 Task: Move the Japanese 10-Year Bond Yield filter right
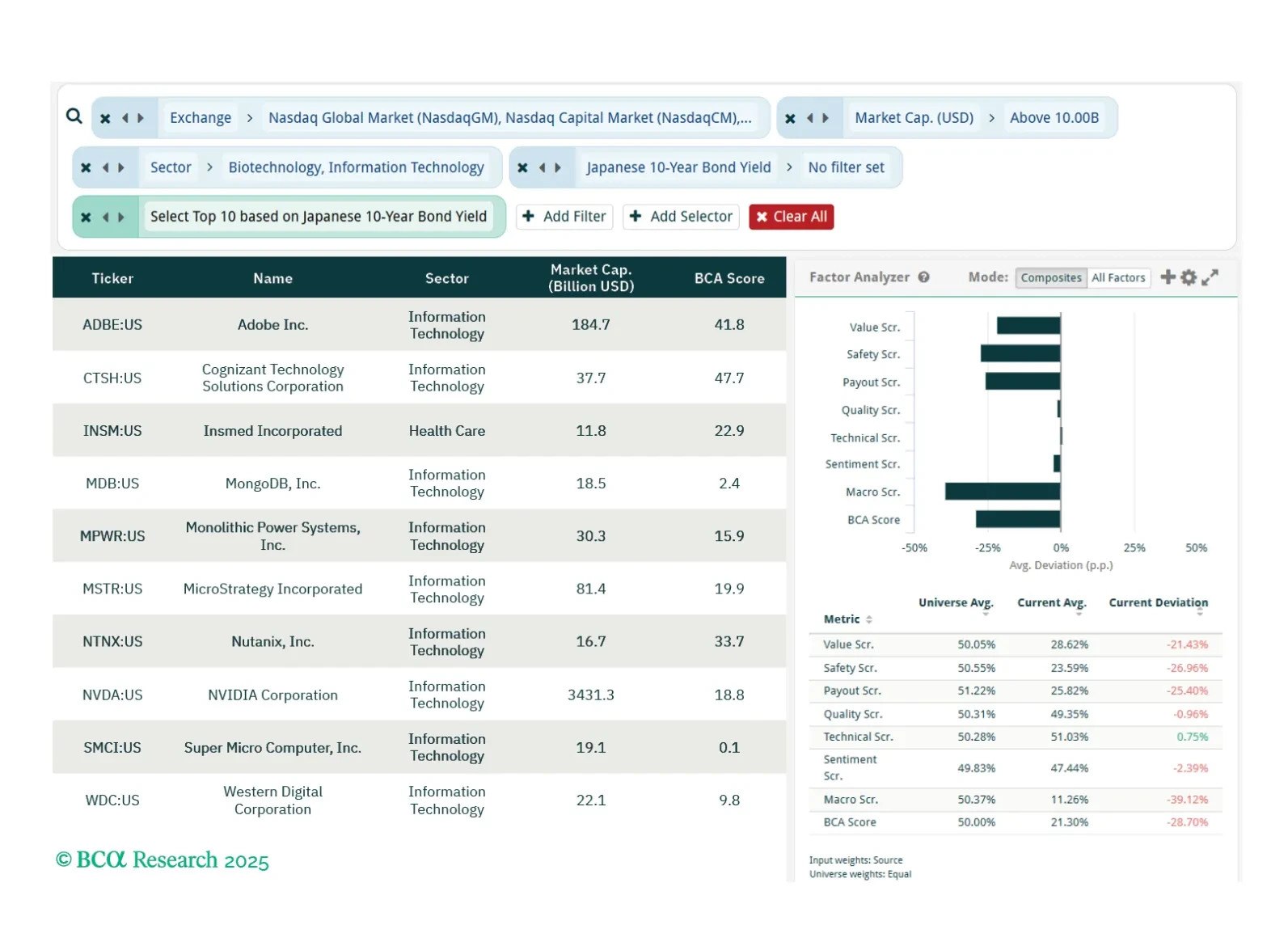(558, 167)
